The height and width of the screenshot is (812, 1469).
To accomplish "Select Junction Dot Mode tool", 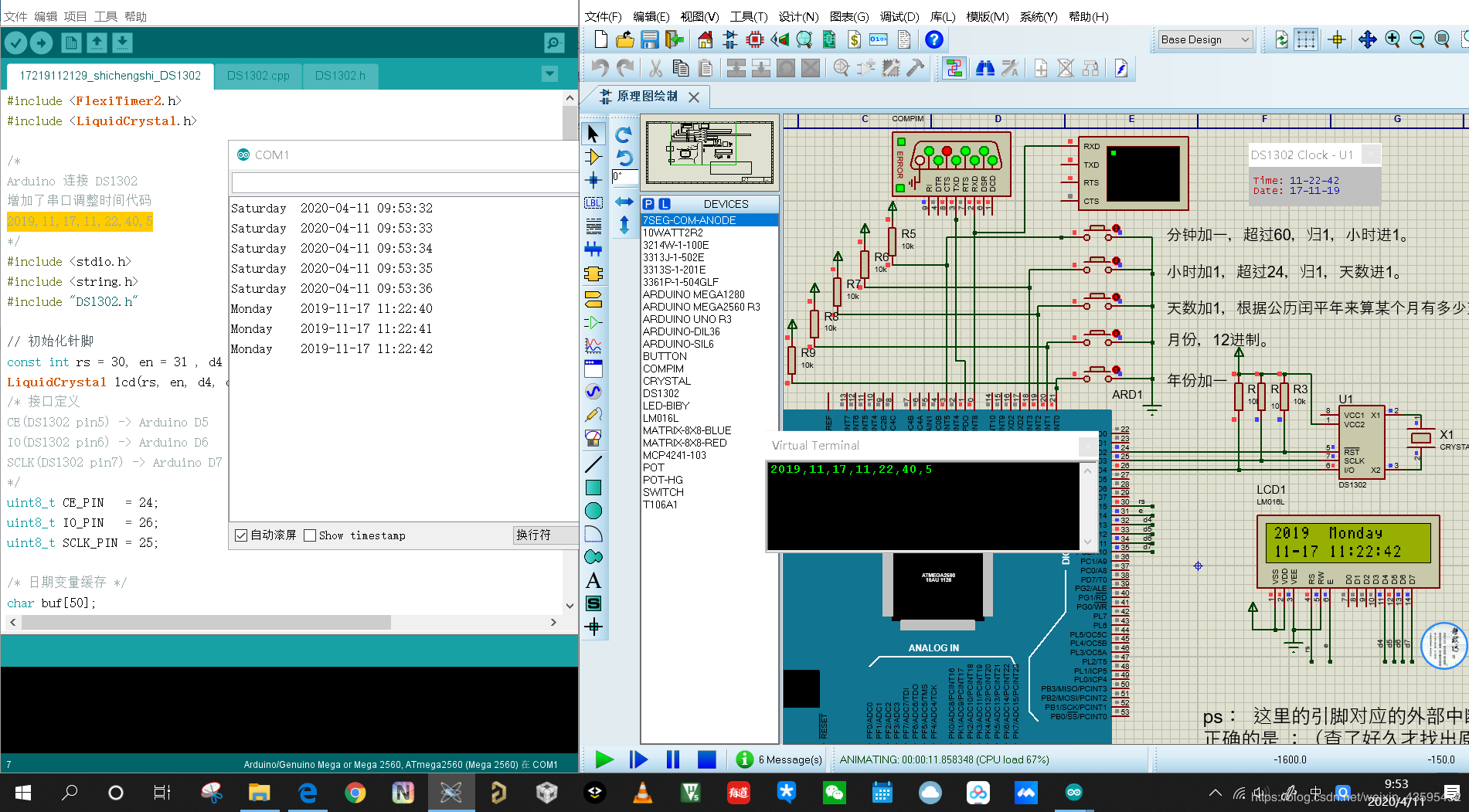I will (x=593, y=181).
